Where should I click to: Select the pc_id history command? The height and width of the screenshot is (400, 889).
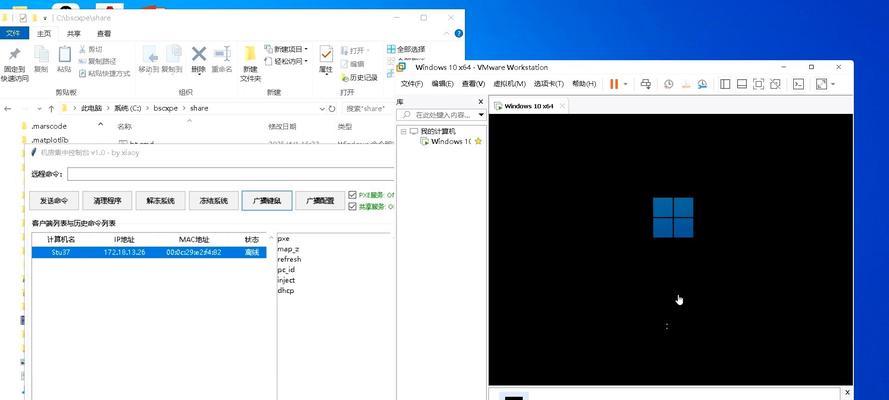pos(286,270)
